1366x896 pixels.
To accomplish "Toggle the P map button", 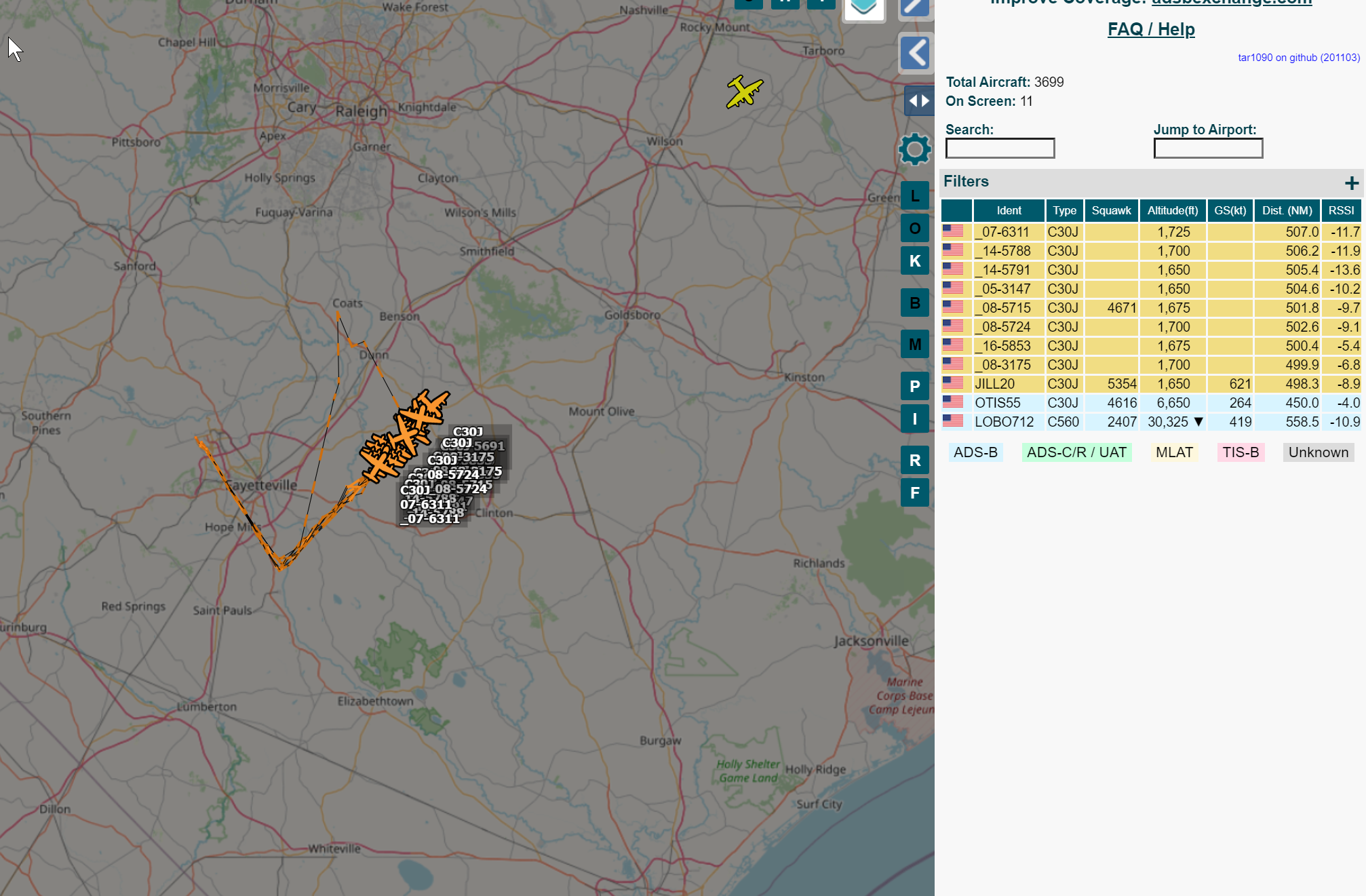I will point(915,387).
